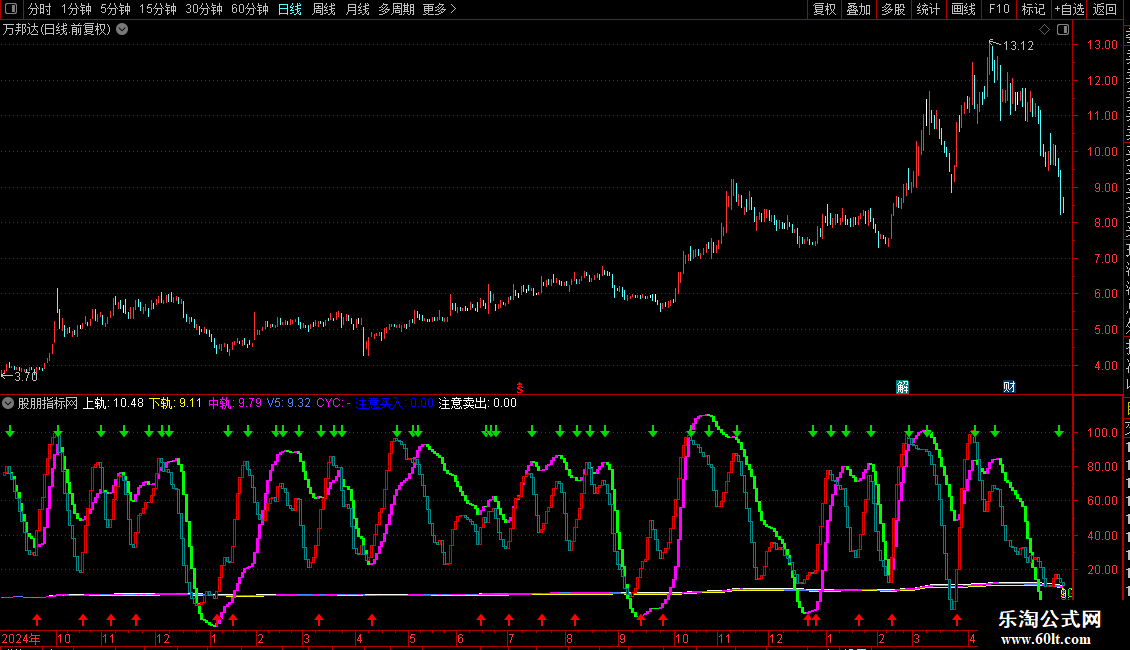Click the 叠加 overlay button
This screenshot has height=650, width=1130.
(x=858, y=9)
